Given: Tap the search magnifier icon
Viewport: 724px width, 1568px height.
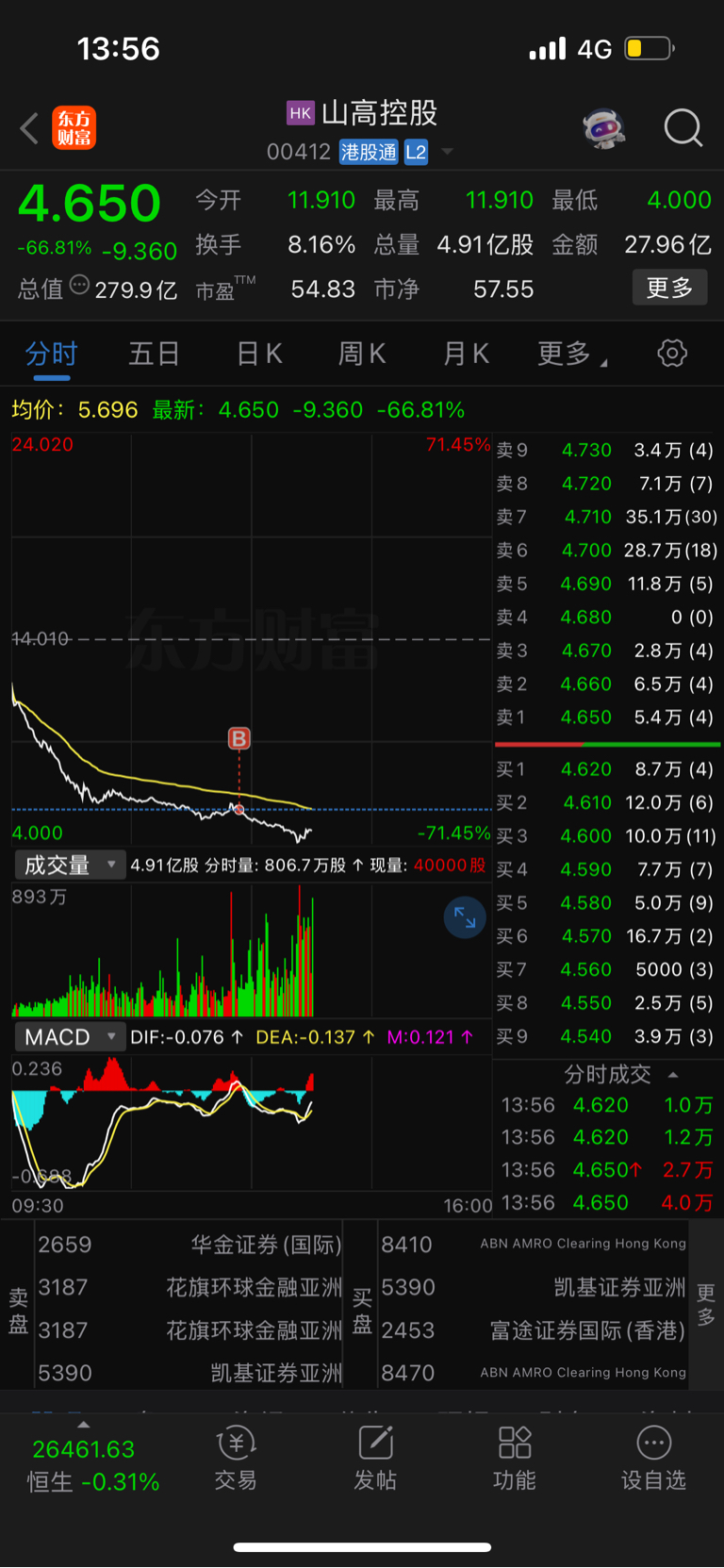Looking at the screenshot, I should pyautogui.click(x=683, y=128).
